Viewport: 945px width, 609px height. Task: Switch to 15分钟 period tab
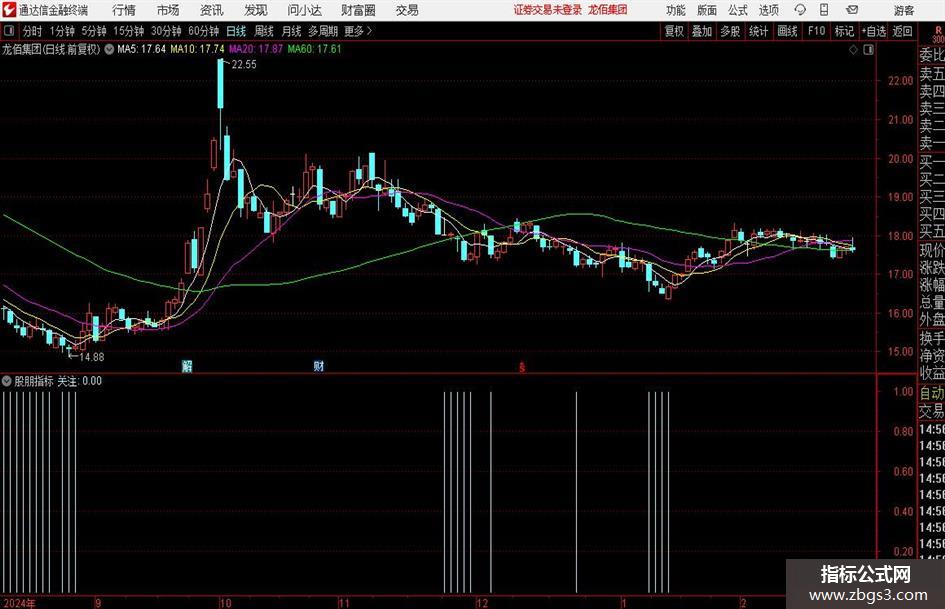point(129,31)
